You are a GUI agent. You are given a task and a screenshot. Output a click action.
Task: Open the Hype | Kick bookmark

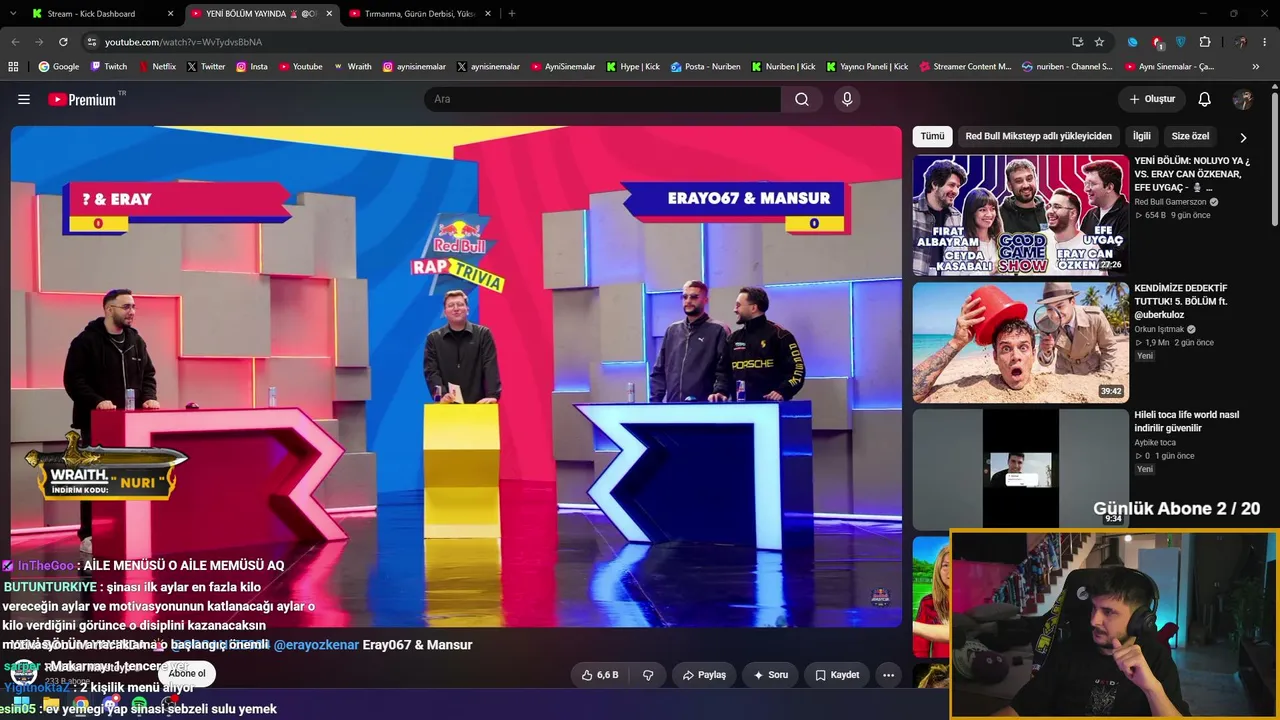[633, 66]
